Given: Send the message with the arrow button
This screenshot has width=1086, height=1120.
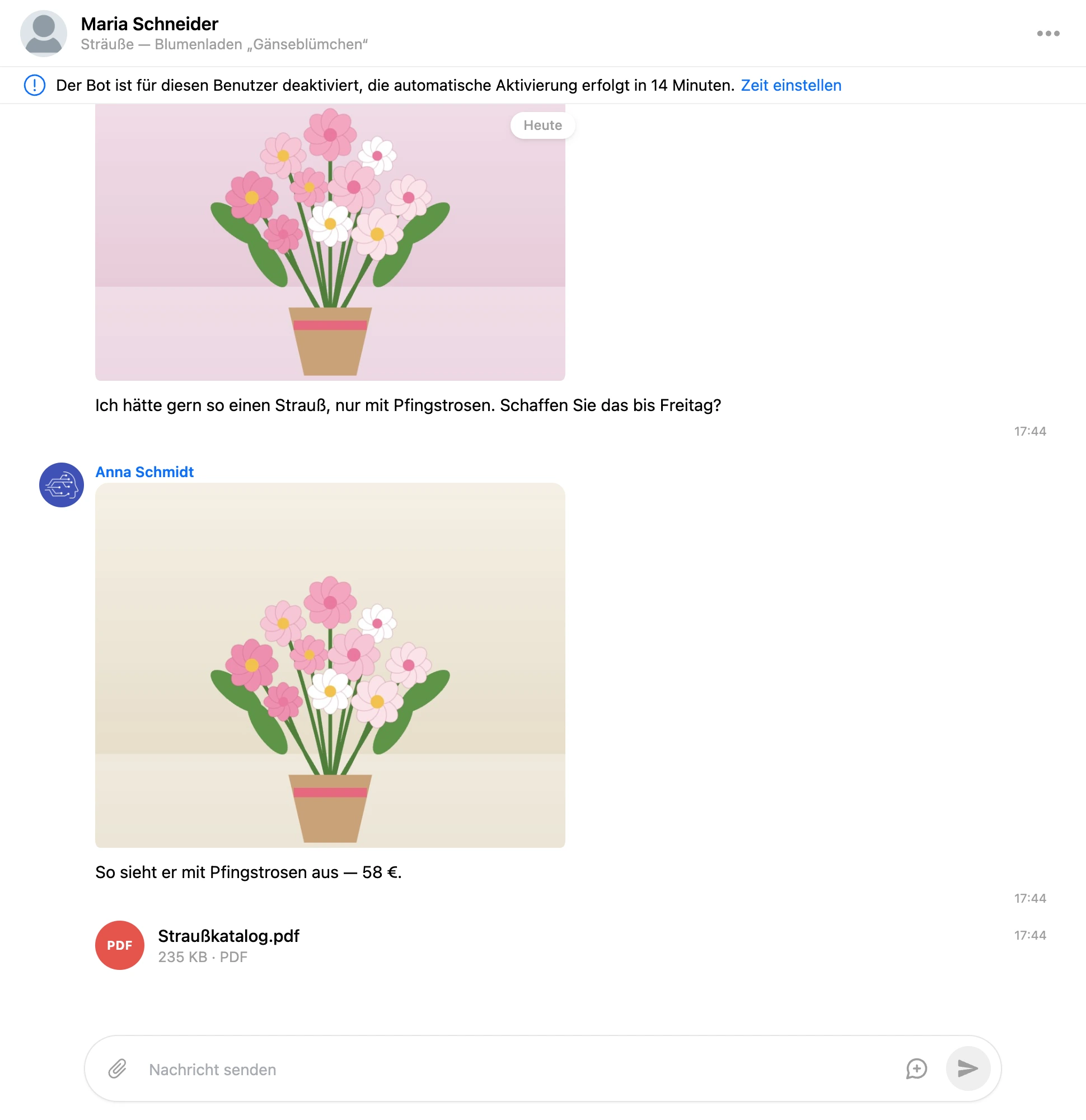Looking at the screenshot, I should 968,1068.
